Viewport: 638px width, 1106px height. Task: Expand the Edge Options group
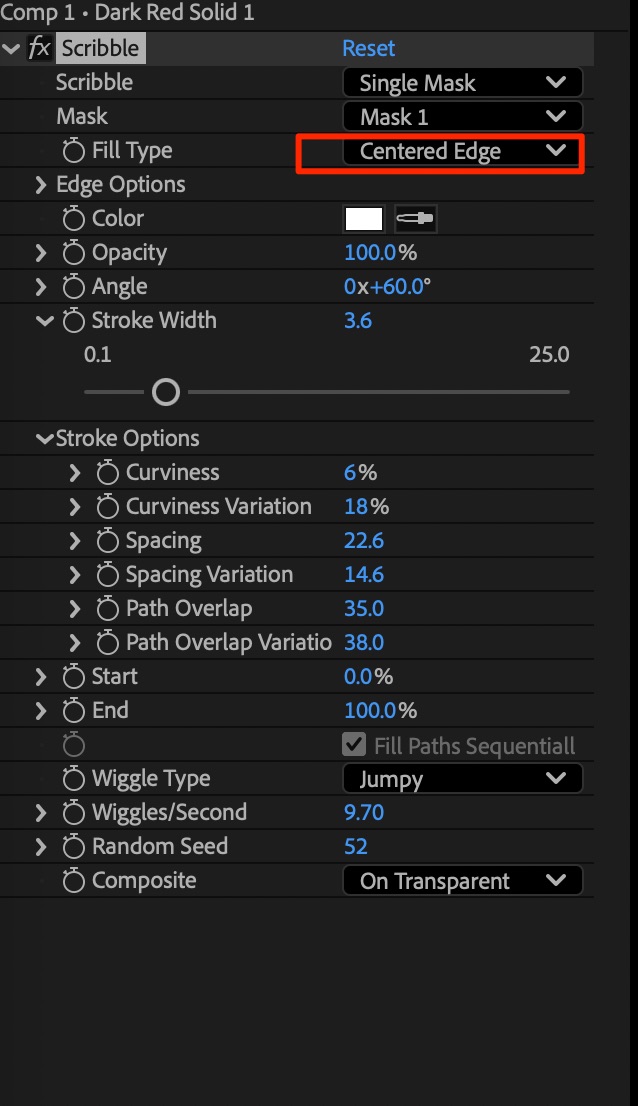coord(41,185)
